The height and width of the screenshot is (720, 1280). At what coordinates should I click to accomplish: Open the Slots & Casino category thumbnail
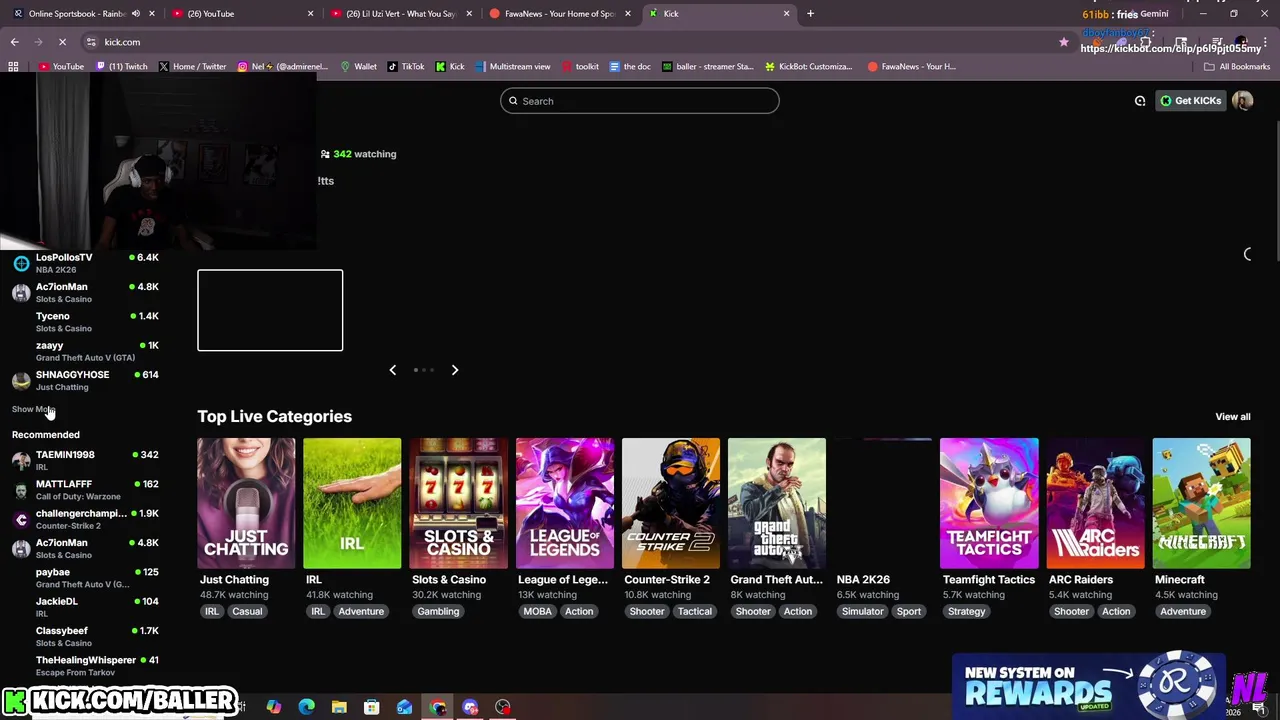(458, 503)
